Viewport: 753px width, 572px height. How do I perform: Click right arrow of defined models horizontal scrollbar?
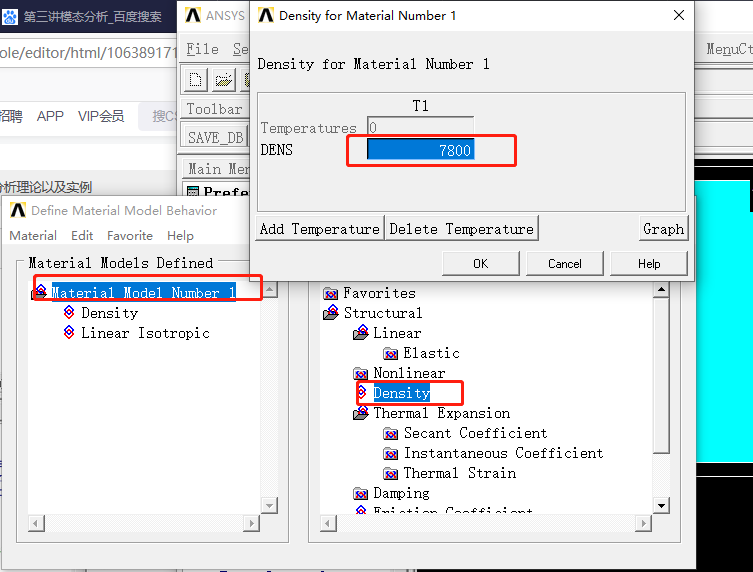pyautogui.click(x=251, y=523)
